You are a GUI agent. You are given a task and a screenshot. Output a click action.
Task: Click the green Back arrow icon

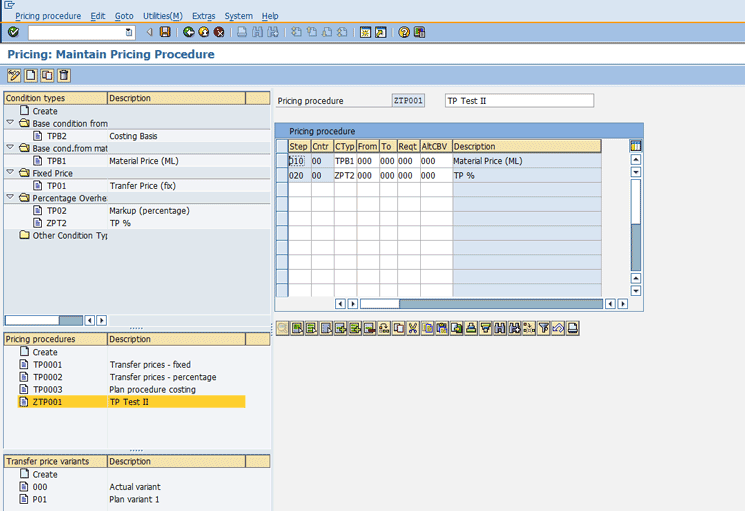189,32
